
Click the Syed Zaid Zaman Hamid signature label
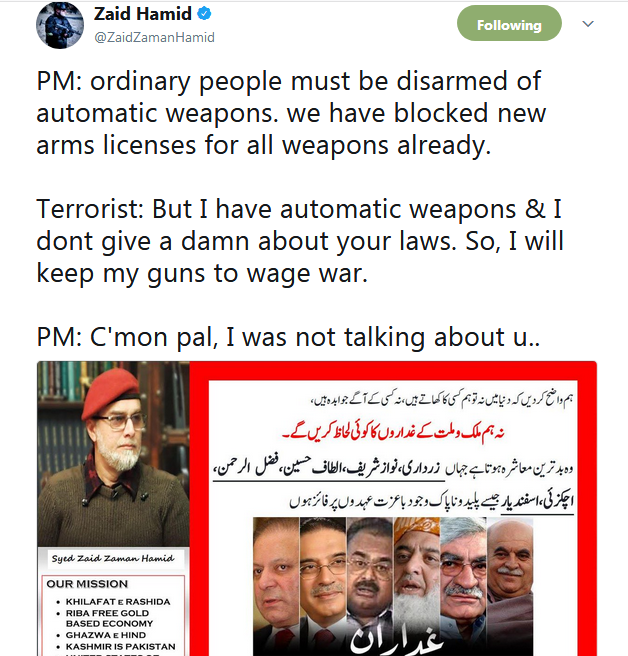(x=113, y=559)
